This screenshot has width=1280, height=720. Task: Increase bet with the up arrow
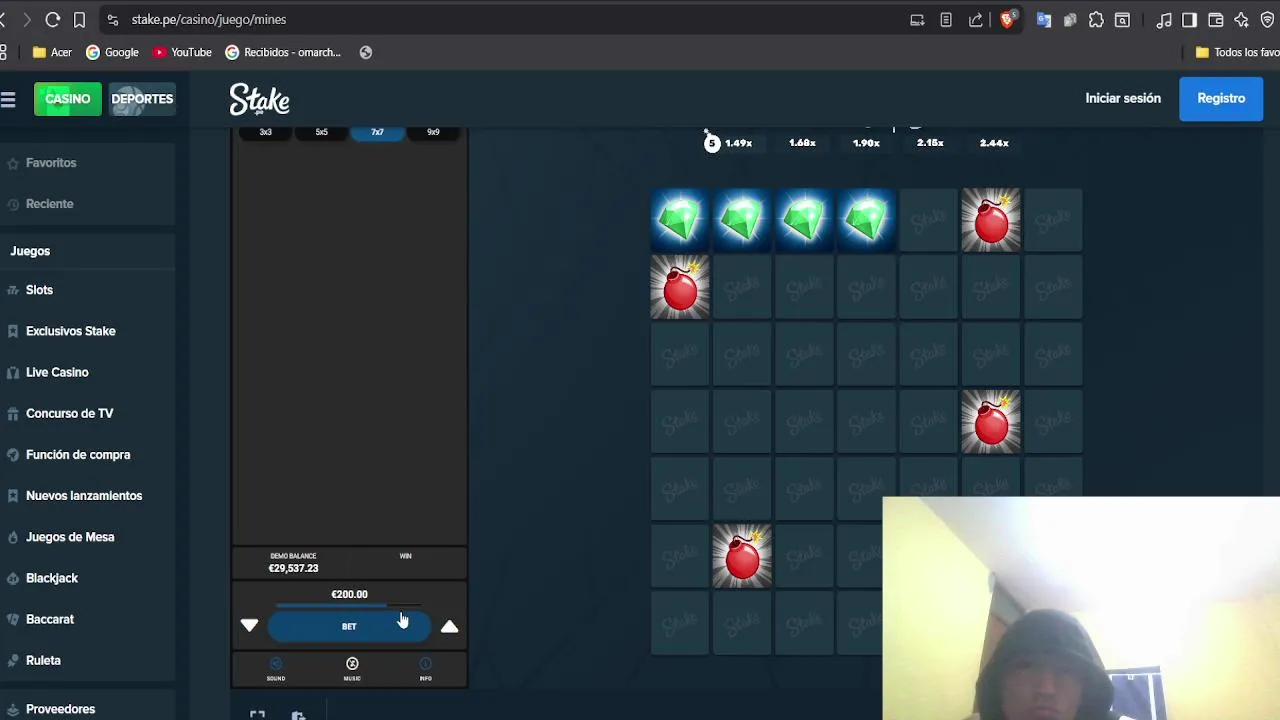tap(450, 626)
